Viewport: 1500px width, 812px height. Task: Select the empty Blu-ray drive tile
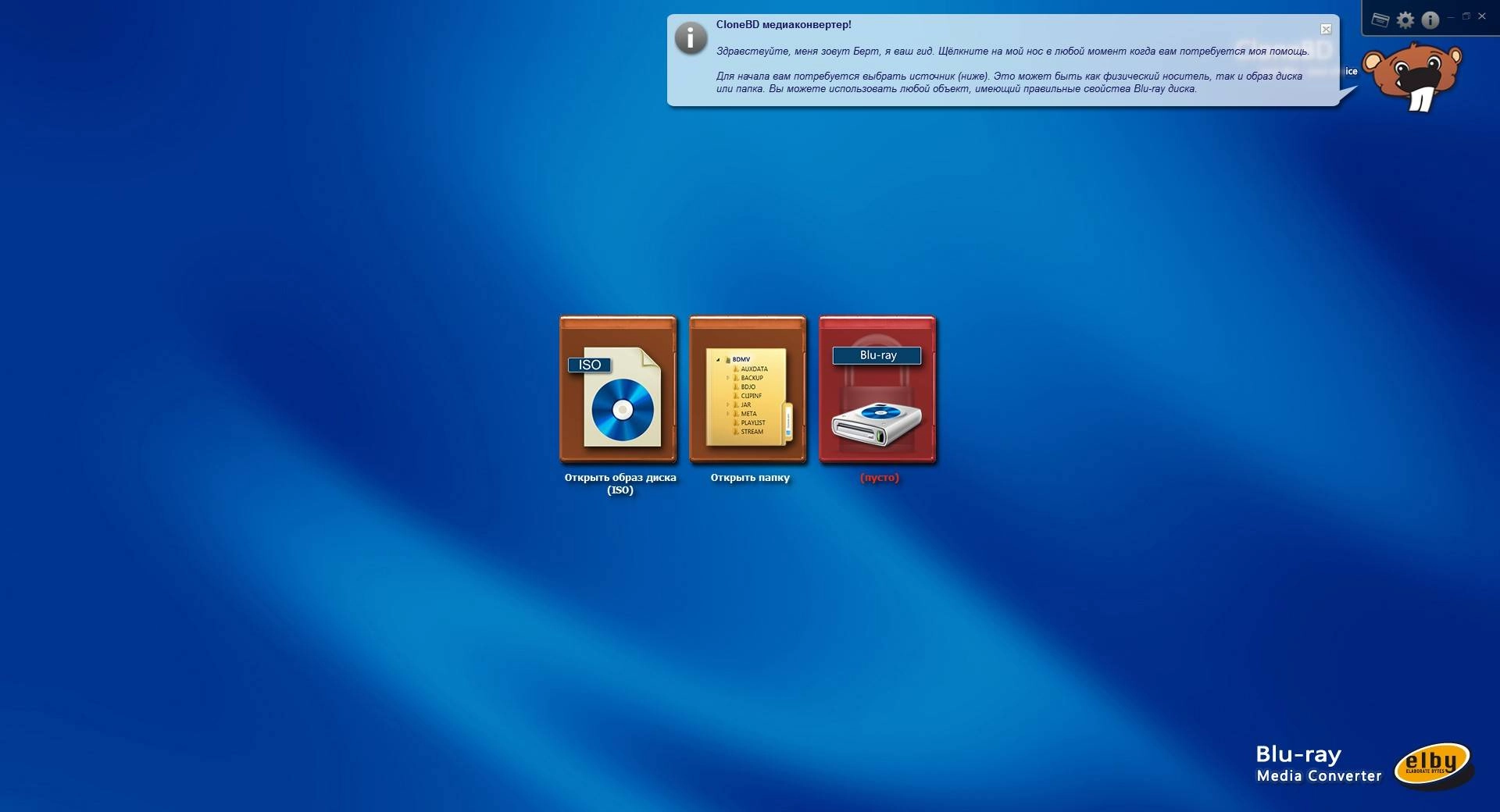coord(877,389)
